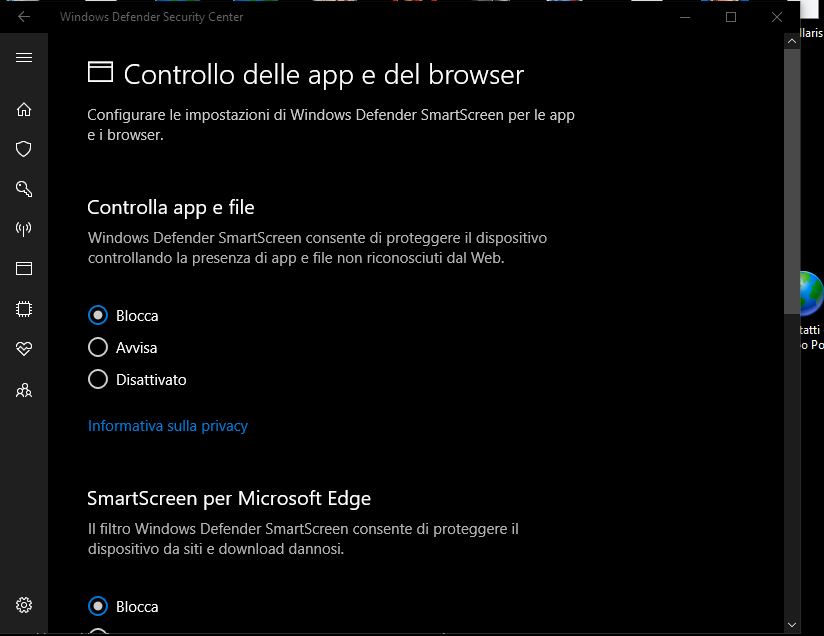Click the Windows Defender Security Center title text
The width and height of the screenshot is (824, 636).
point(151,17)
